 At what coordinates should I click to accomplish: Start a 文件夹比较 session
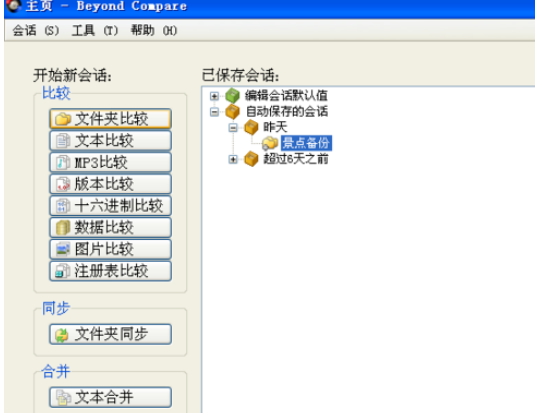(110, 119)
